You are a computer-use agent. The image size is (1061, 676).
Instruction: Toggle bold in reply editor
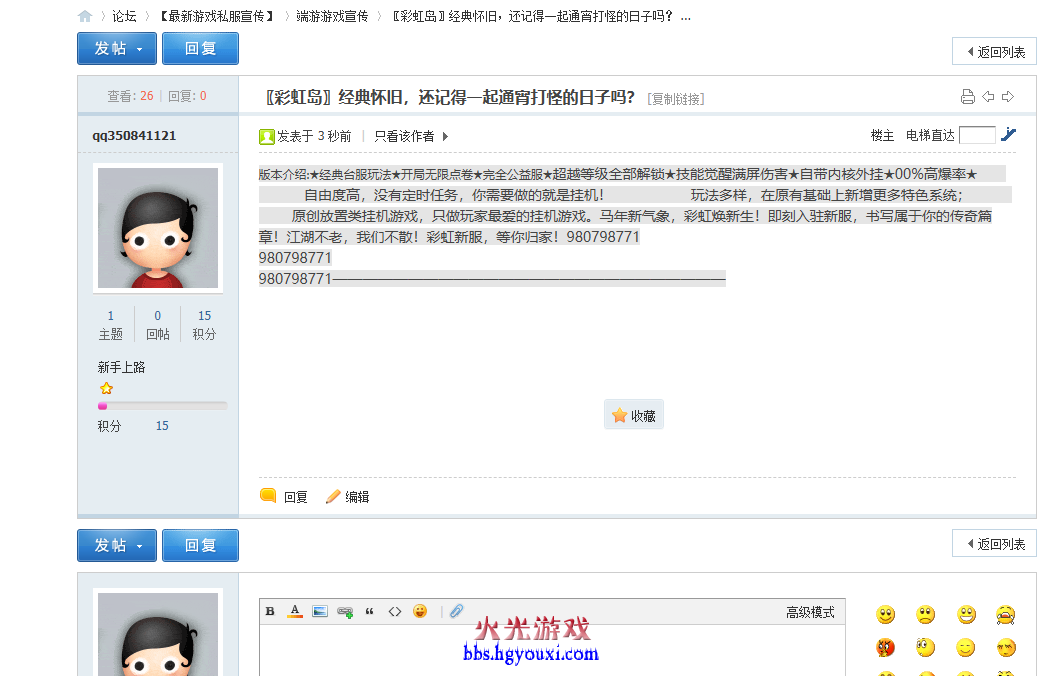click(x=270, y=612)
